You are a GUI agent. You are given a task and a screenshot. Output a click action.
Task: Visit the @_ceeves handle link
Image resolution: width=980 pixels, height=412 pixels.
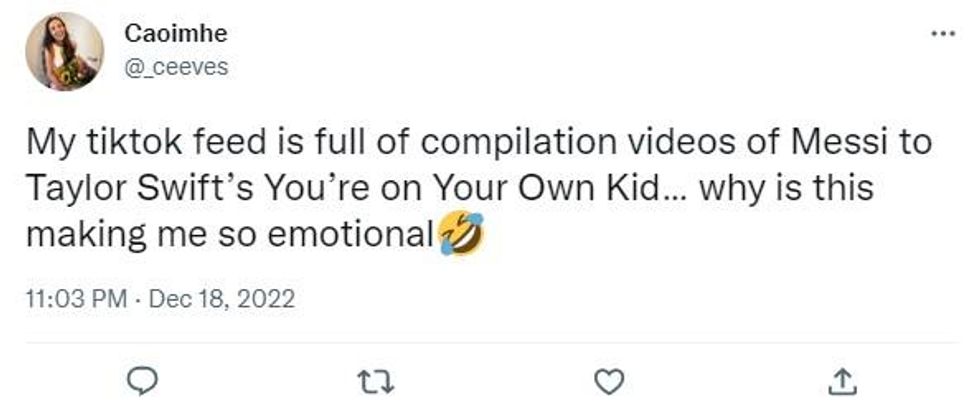[176, 68]
